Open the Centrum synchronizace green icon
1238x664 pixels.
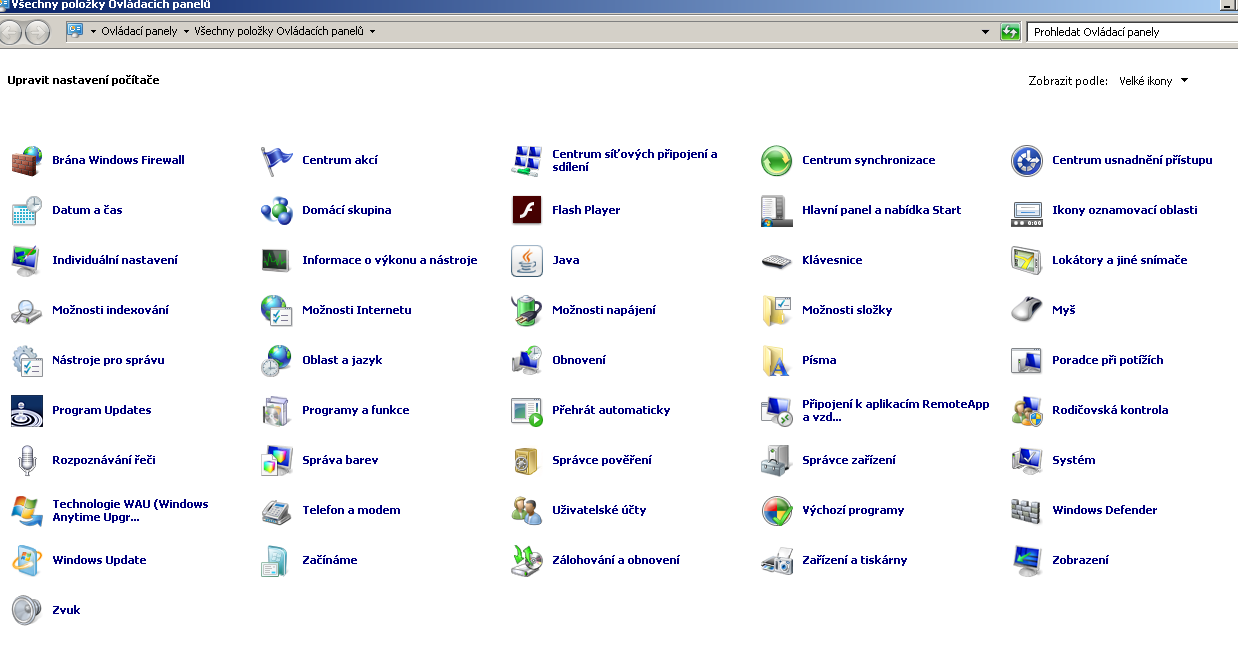[777, 160]
